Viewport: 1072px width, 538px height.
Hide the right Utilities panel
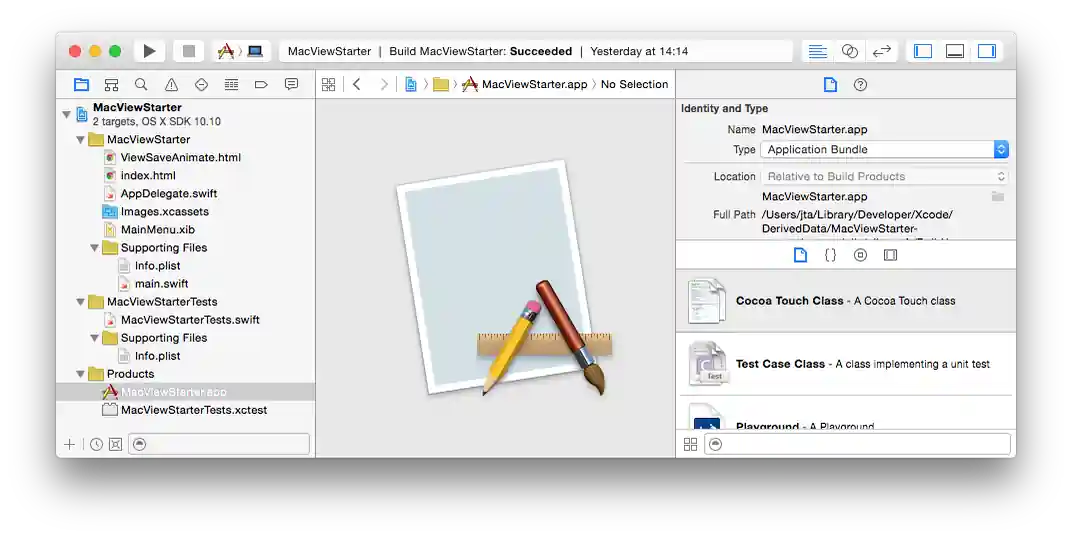(987, 51)
